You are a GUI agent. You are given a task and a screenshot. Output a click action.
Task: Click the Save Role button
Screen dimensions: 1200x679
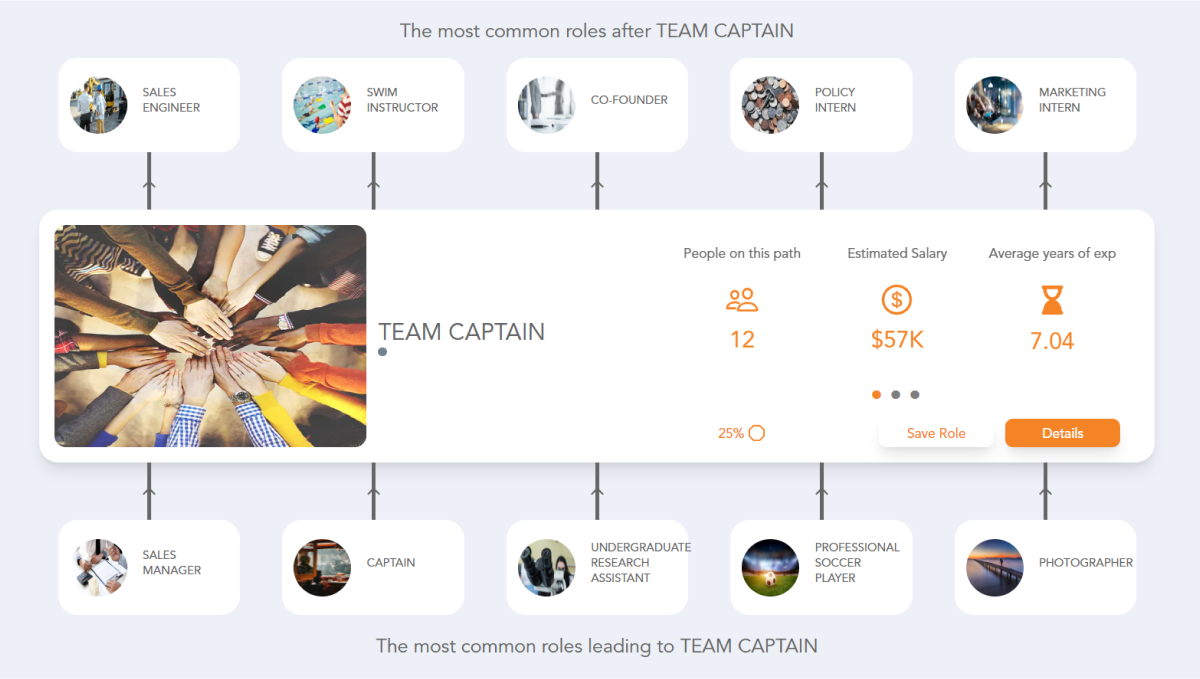click(x=936, y=433)
